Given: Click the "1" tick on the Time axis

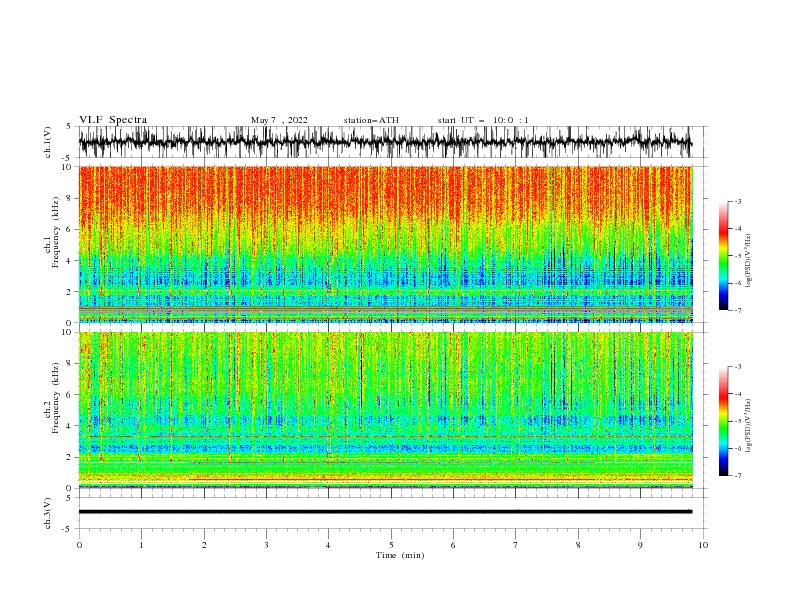Looking at the screenshot, I should point(141,545).
